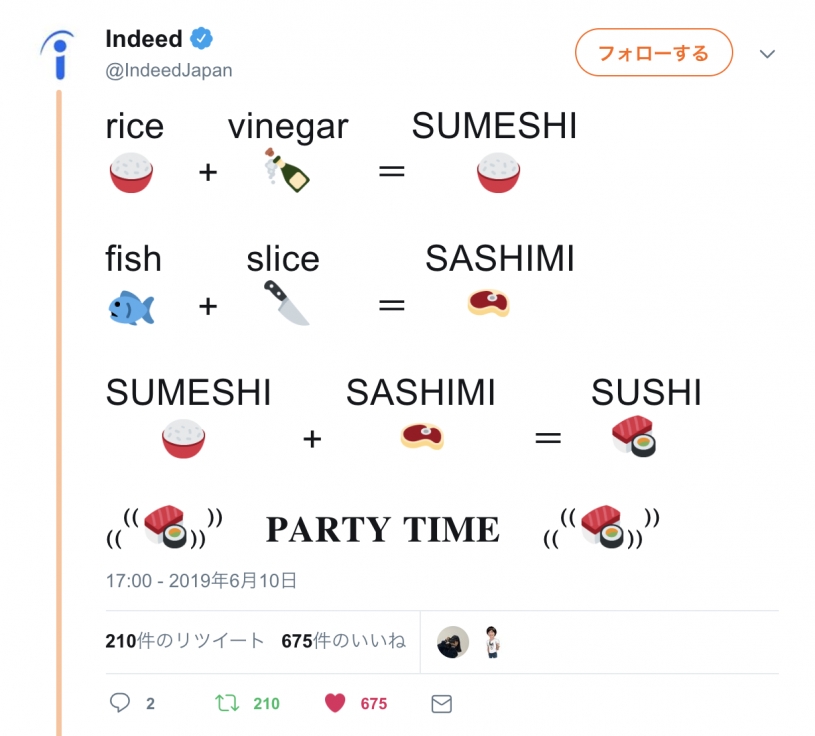The width and height of the screenshot is (815, 736).
Task: Send the tweet via direct message envelope
Action: point(441,703)
